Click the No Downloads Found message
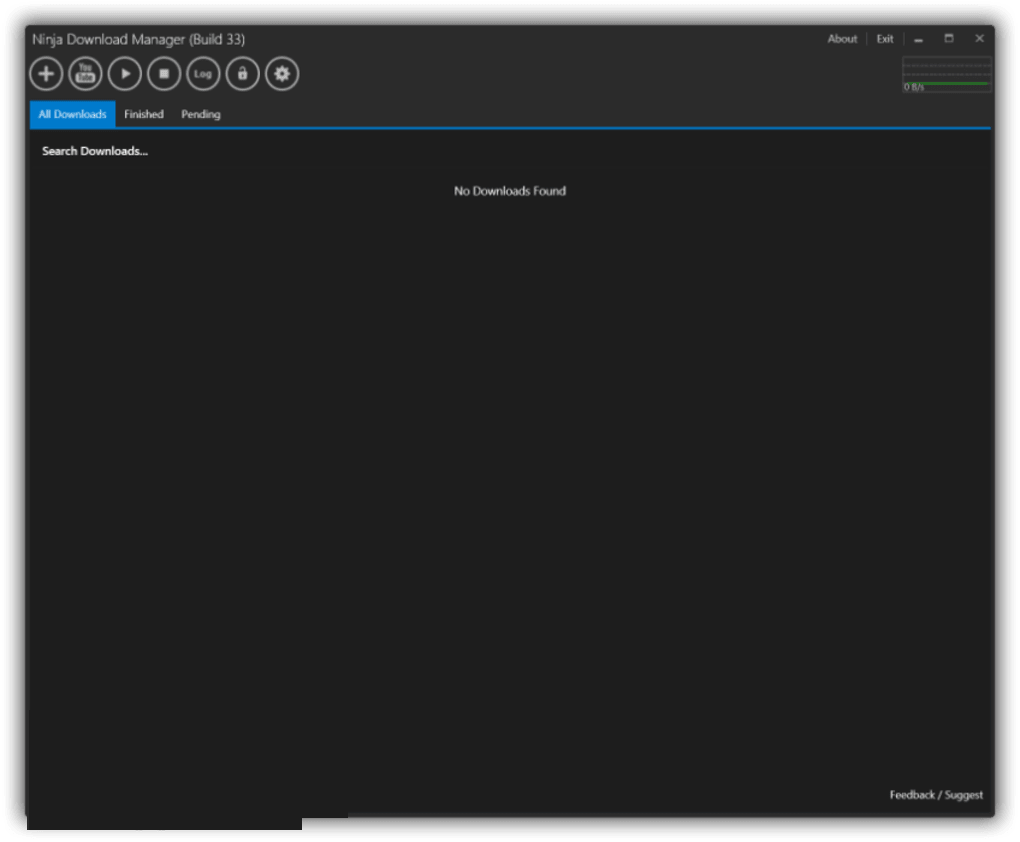The height and width of the screenshot is (842, 1020). (x=509, y=191)
